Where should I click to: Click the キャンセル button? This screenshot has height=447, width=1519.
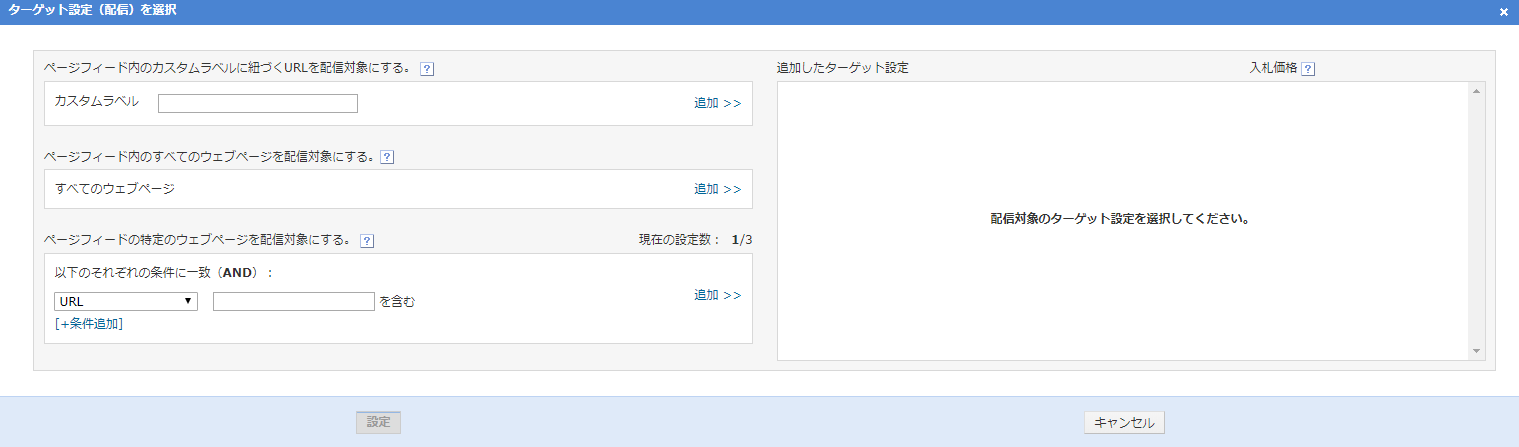click(x=1124, y=422)
